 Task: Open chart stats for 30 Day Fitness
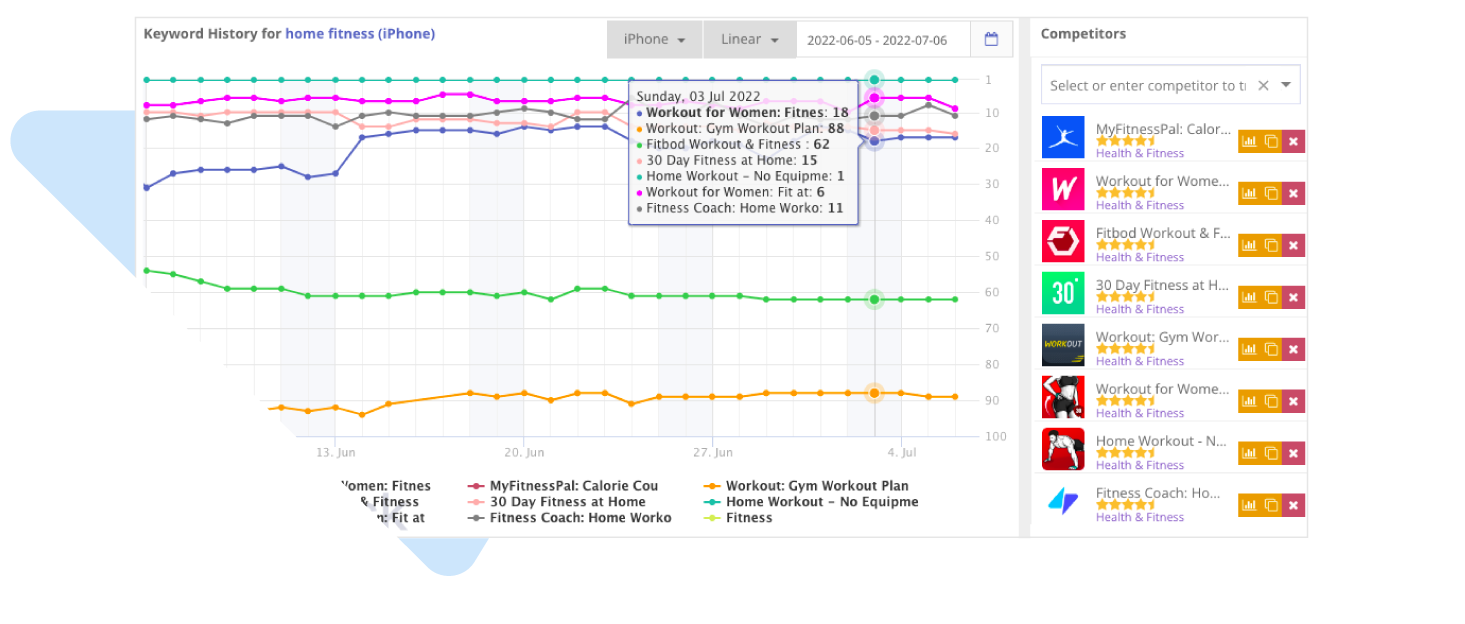[1249, 296]
